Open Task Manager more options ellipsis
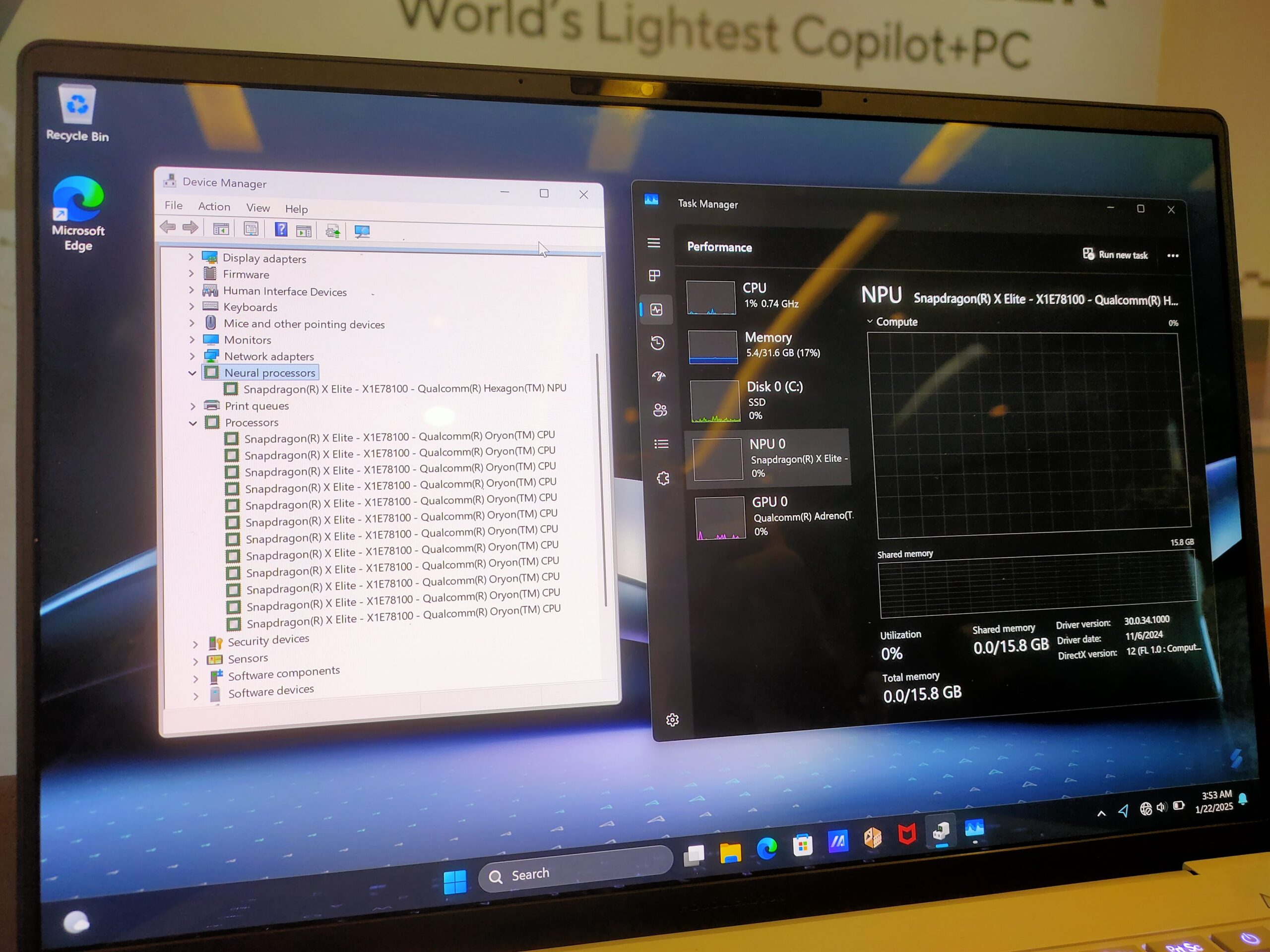1270x952 pixels. (1173, 256)
